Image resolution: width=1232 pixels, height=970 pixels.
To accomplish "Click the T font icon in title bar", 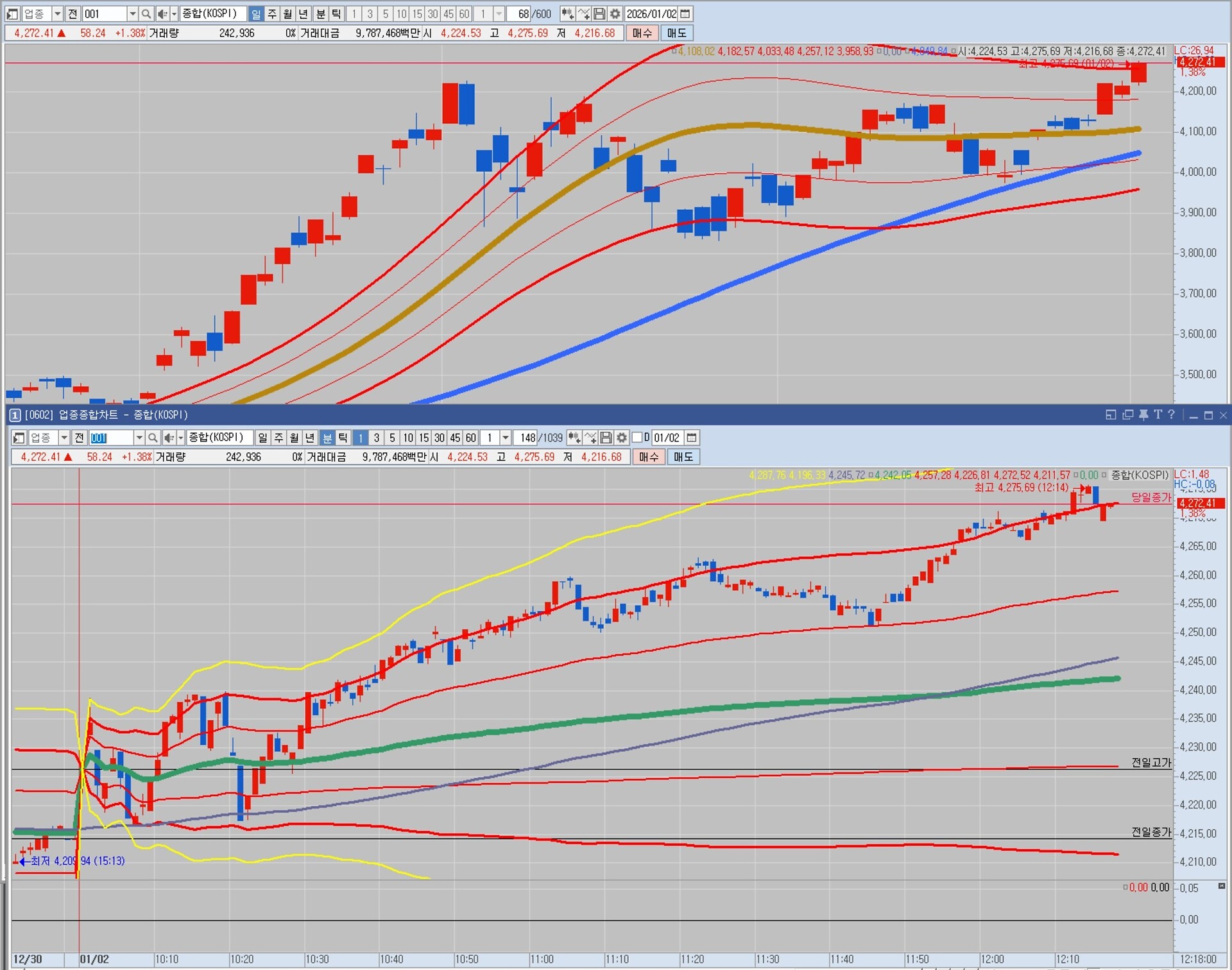I will (1158, 415).
